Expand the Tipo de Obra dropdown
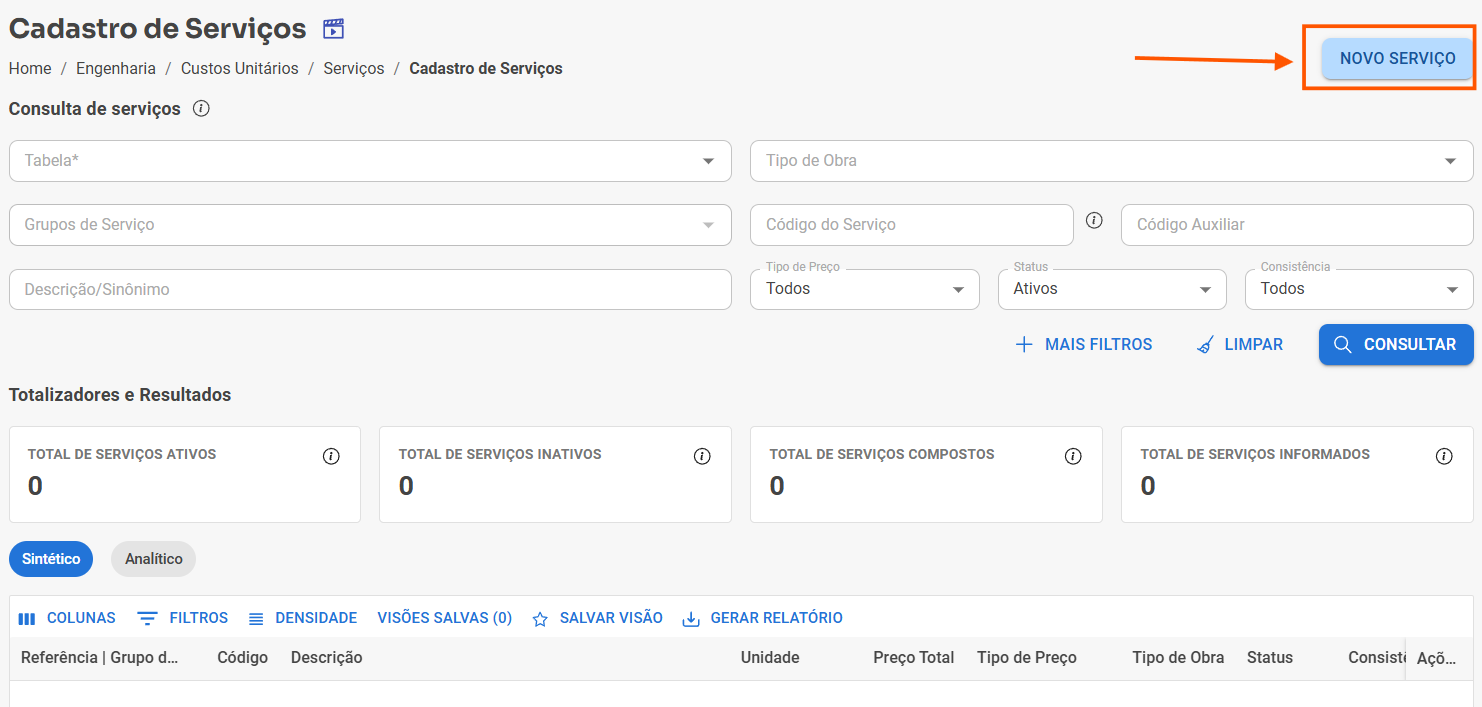Image resolution: width=1482 pixels, height=707 pixels. 1450,161
